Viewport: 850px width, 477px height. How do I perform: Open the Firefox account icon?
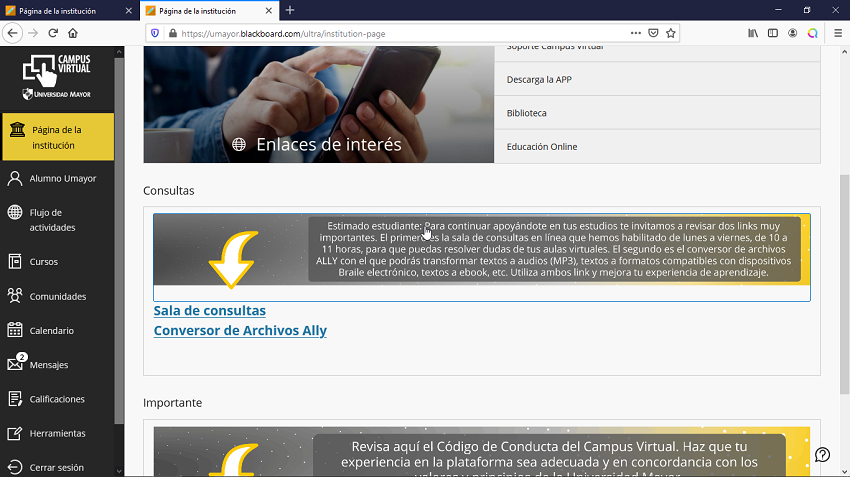tap(793, 33)
